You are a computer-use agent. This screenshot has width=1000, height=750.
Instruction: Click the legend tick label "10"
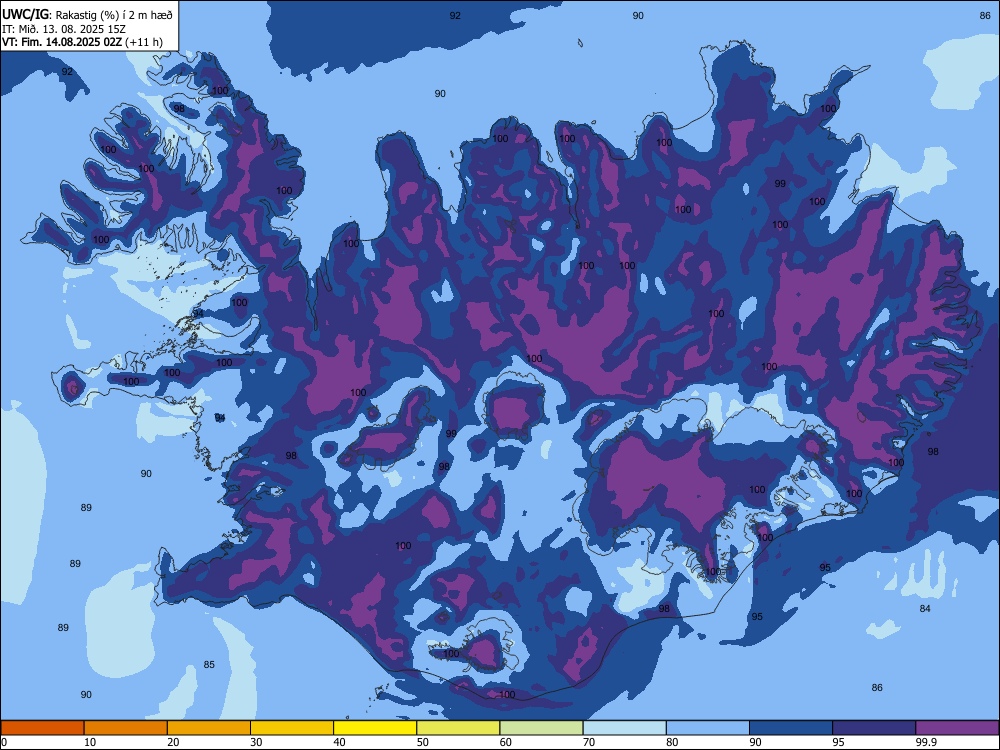90,742
